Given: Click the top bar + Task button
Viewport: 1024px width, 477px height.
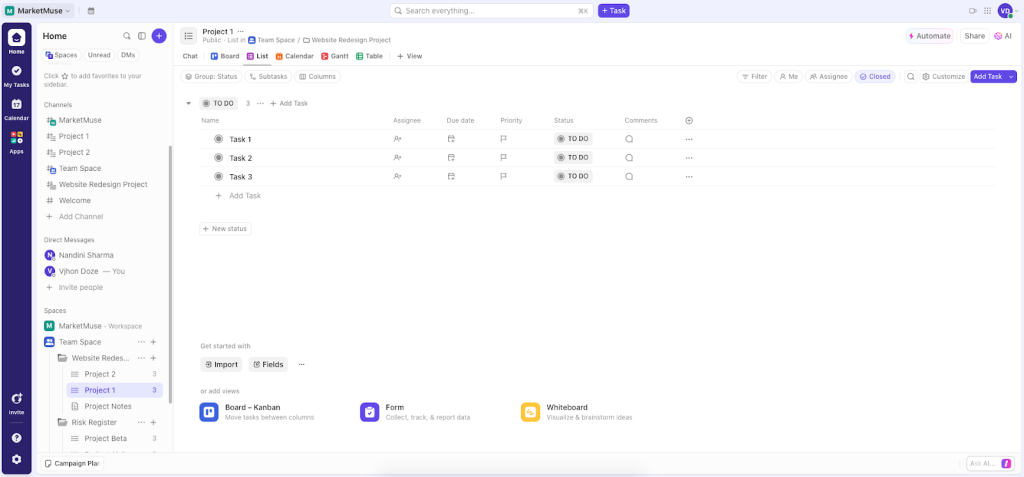Looking at the screenshot, I should pyautogui.click(x=613, y=10).
